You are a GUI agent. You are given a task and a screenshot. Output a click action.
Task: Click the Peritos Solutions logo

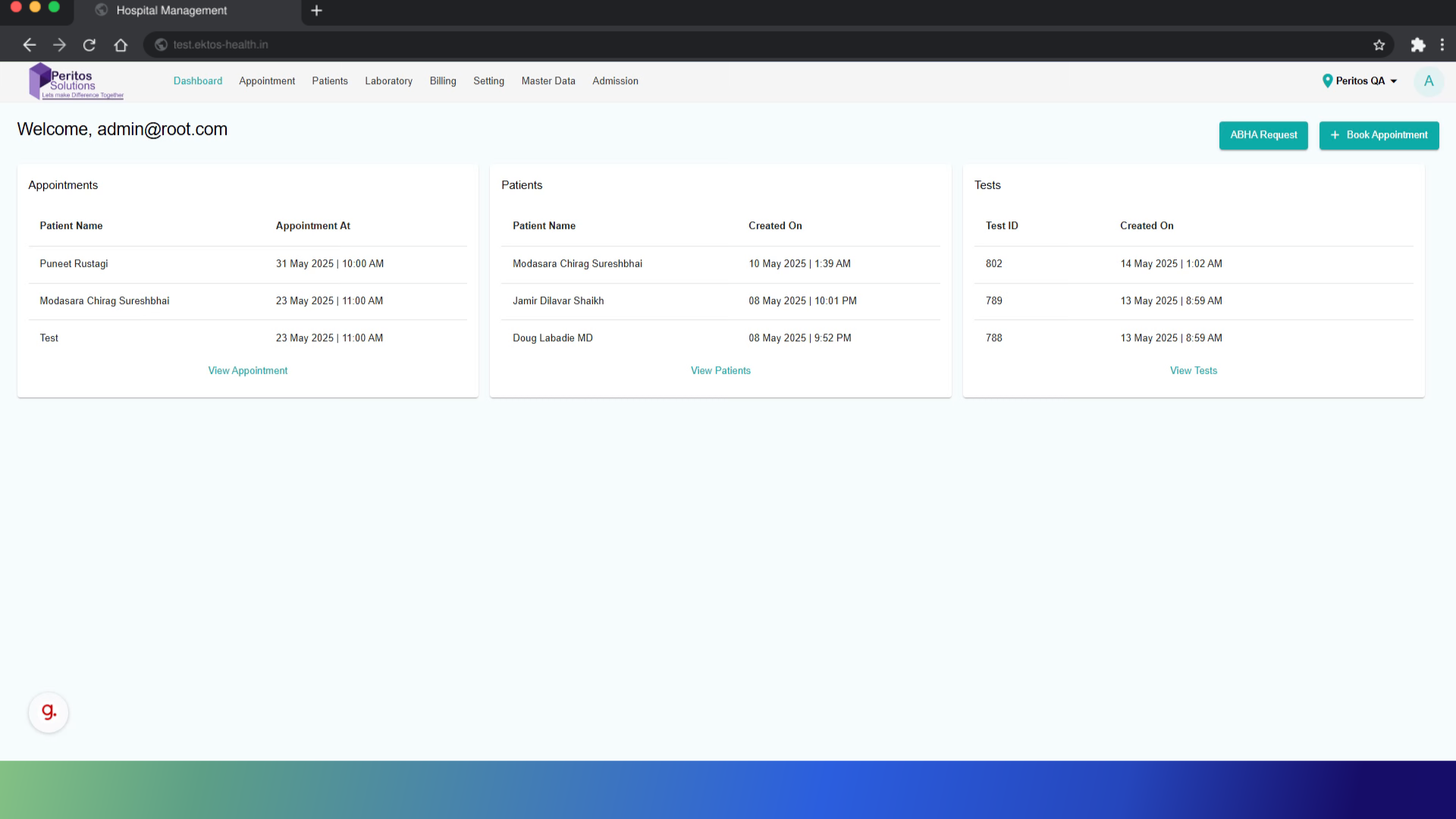pyautogui.click(x=76, y=82)
